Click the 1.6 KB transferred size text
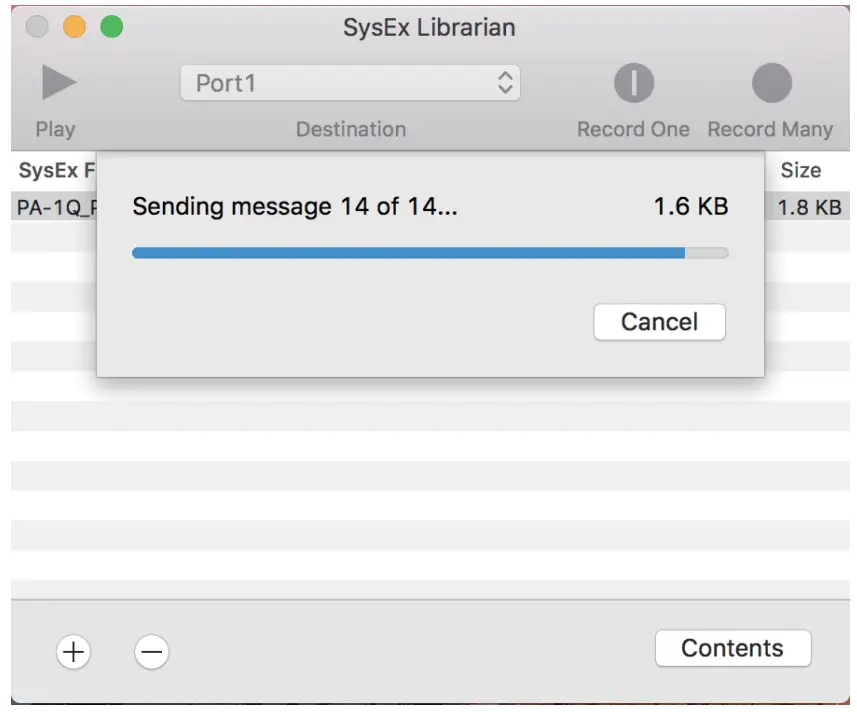Image resolution: width=857 pixels, height=712 pixels. pos(691,207)
